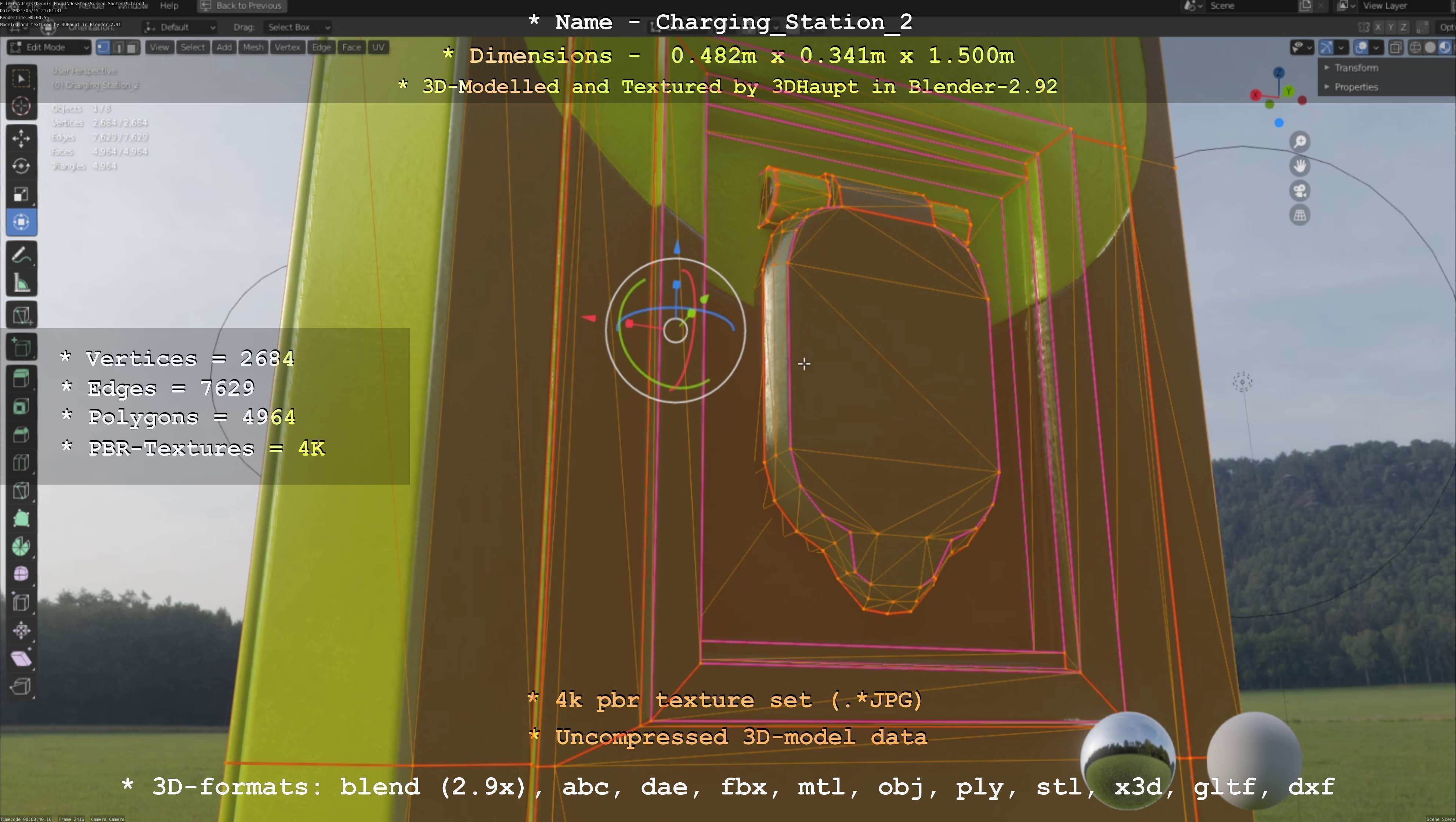Open the Mesh menu
The height and width of the screenshot is (822, 1456).
coord(253,47)
